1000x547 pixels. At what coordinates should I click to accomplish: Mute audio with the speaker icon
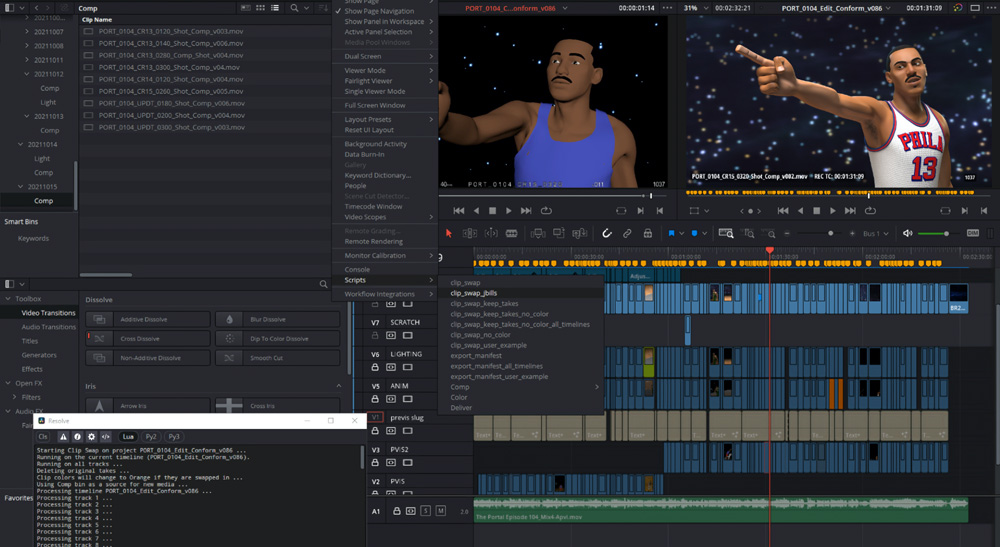[x=908, y=233]
